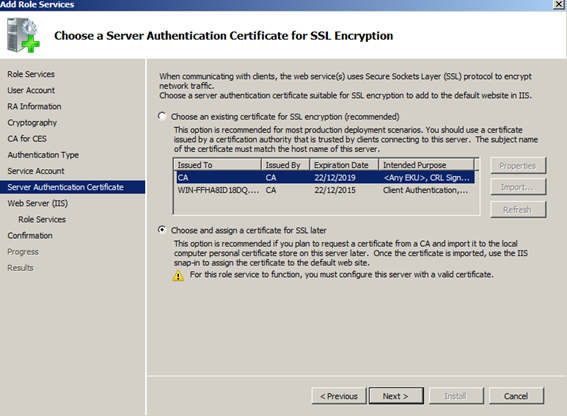This screenshot has width=567, height=416.
Task: Open the Role Services step at top
Action: (x=31, y=74)
